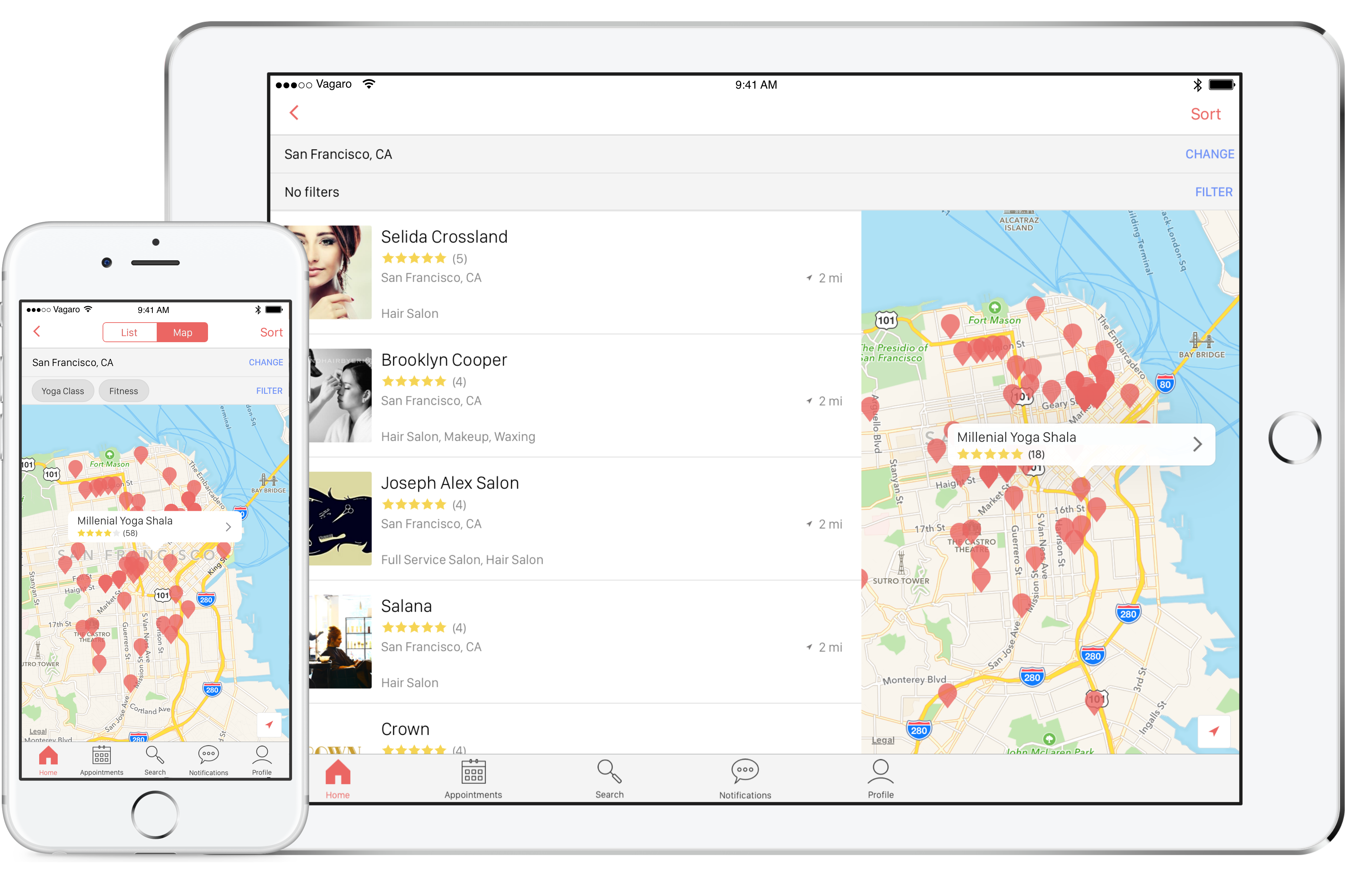Open Selida Crossland listing photo
This screenshot has height=878, width=1372.
[340, 272]
